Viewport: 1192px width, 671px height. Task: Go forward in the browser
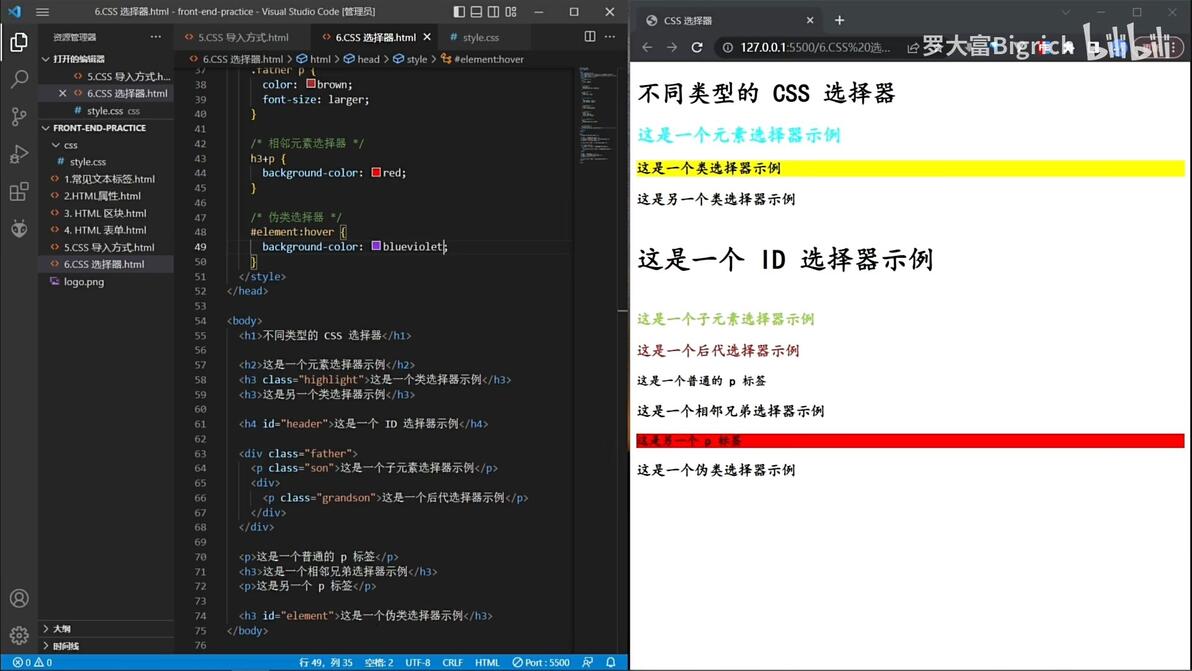(x=672, y=47)
